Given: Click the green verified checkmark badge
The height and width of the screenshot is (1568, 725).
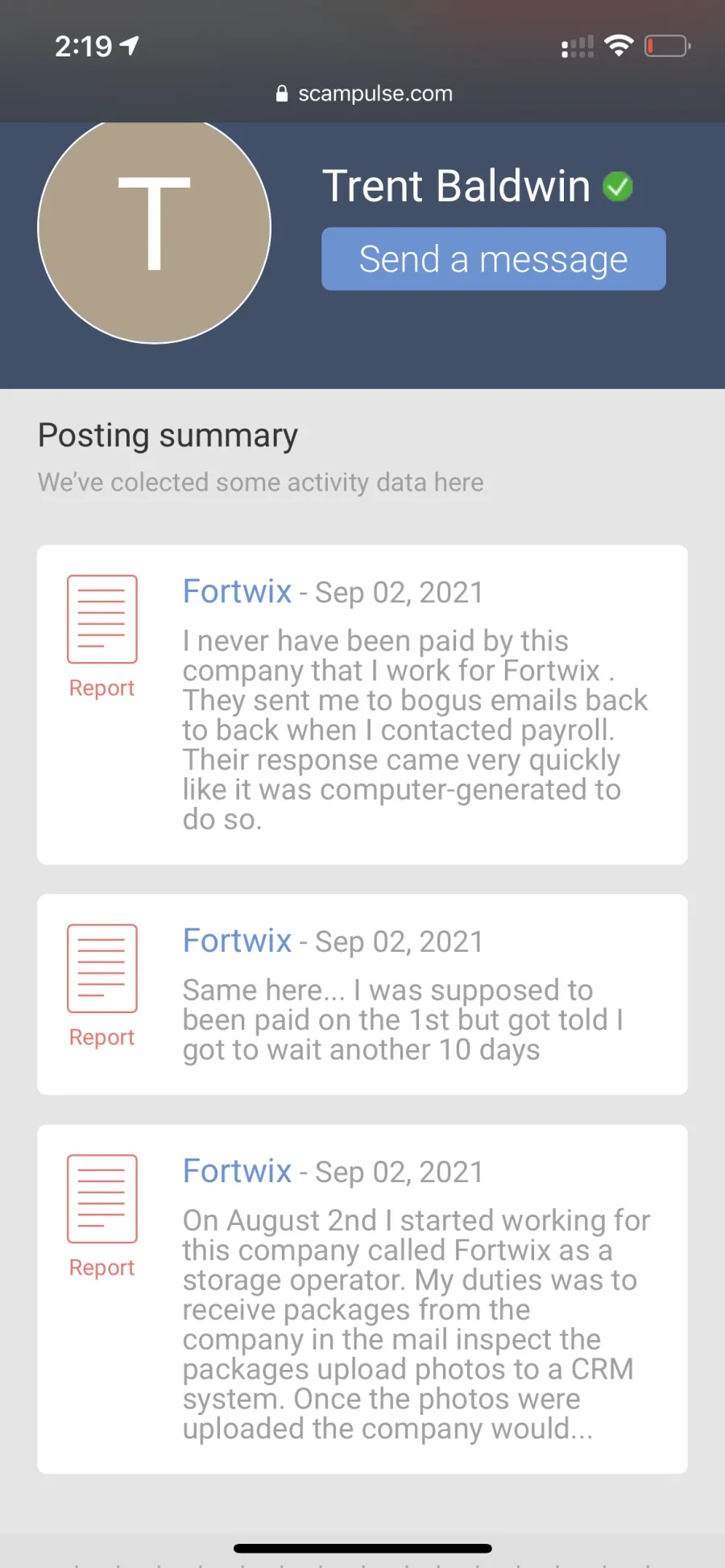Looking at the screenshot, I should click(618, 187).
